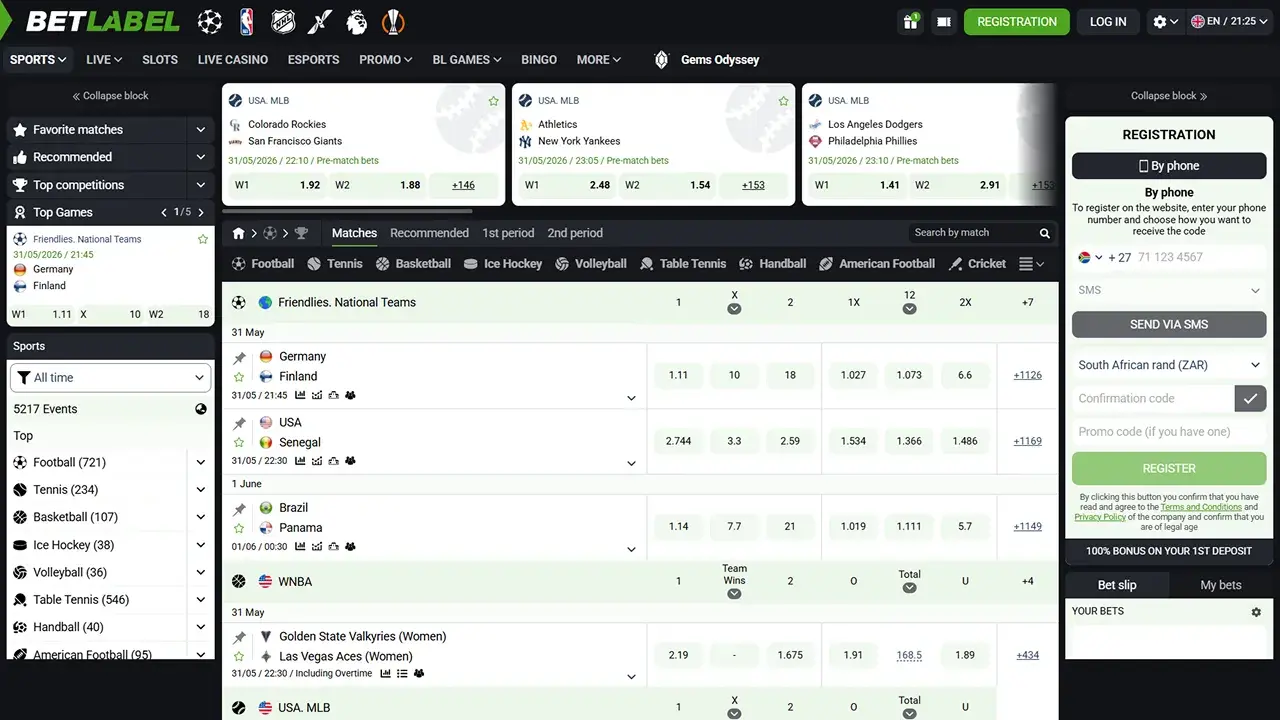Click the trophy icon in breadcrumb
1280x720 pixels.
point(302,233)
